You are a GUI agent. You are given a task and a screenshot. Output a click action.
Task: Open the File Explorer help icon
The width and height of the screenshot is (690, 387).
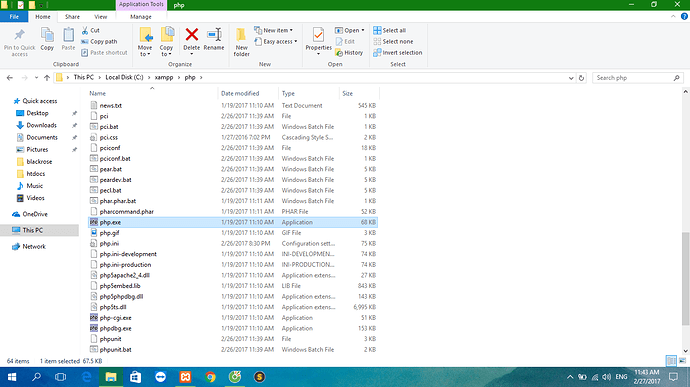click(x=684, y=16)
